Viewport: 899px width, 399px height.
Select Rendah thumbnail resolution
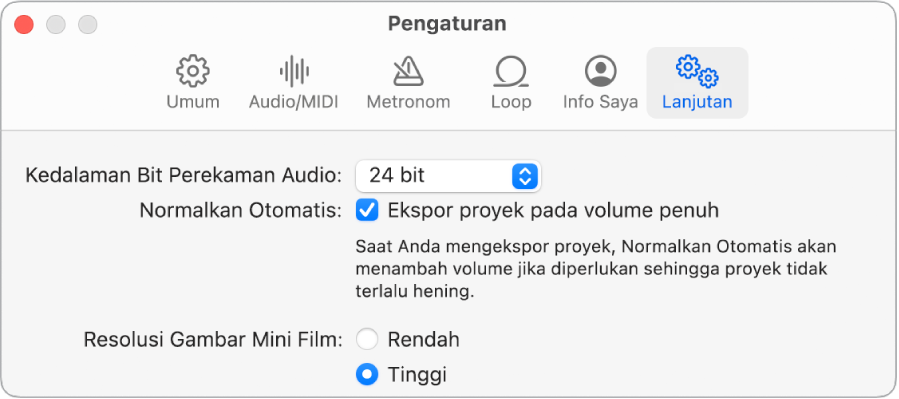tap(367, 339)
